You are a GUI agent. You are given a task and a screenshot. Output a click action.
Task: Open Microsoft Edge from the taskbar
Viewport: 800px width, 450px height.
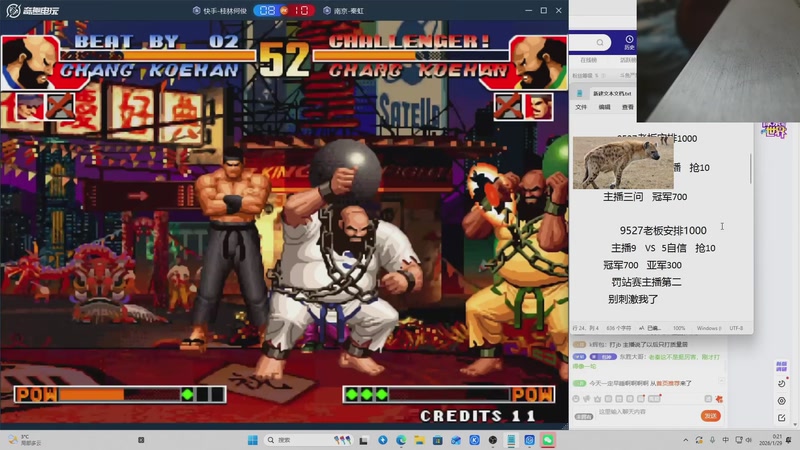[401, 440]
